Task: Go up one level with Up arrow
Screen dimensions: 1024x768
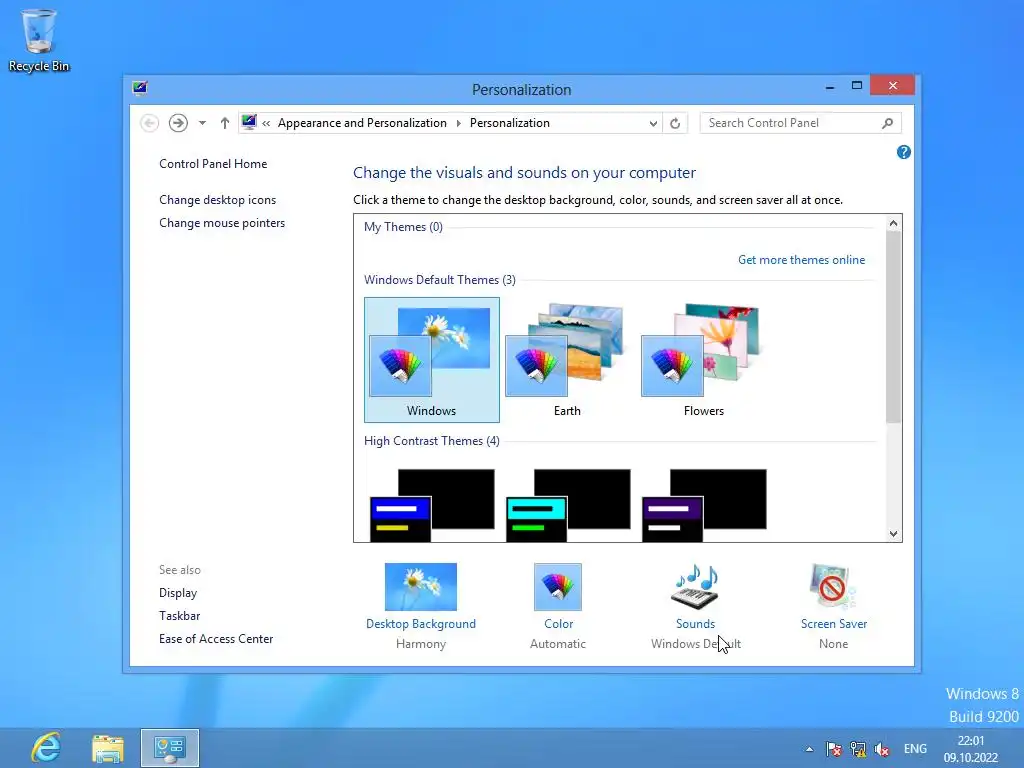Action: [x=225, y=123]
